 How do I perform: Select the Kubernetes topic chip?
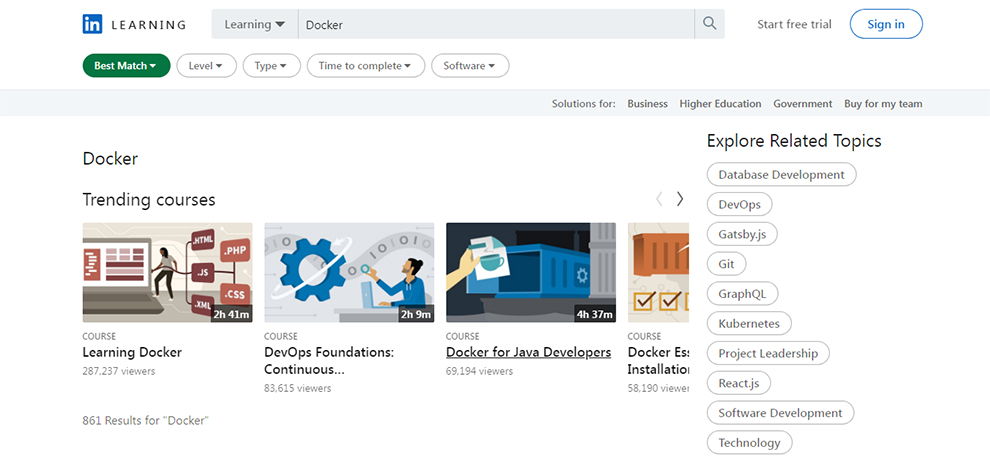pyautogui.click(x=749, y=323)
